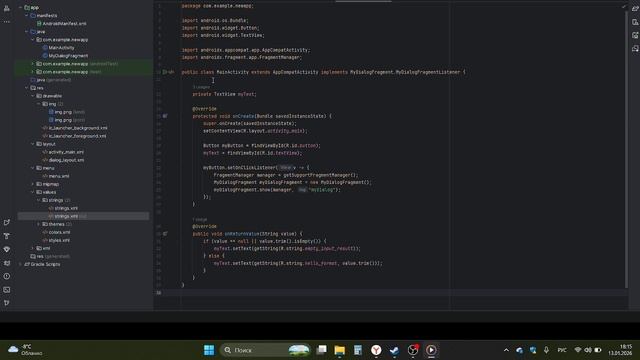The width and height of the screenshot is (640, 360).
Task: Collapse the layout folder
Action: point(33,144)
